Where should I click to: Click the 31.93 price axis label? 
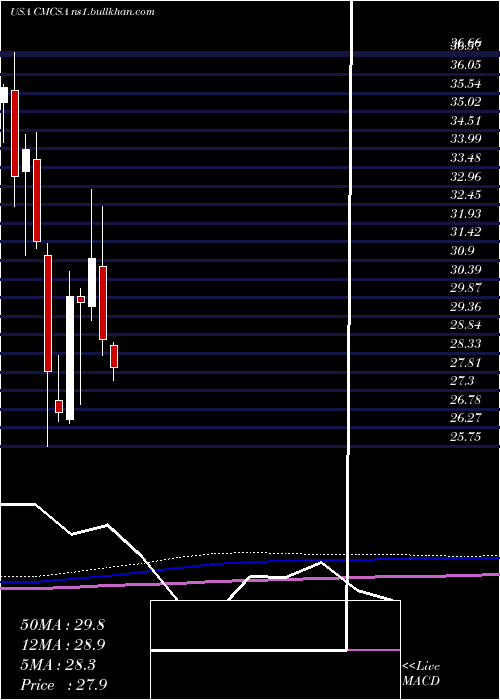pos(466,214)
